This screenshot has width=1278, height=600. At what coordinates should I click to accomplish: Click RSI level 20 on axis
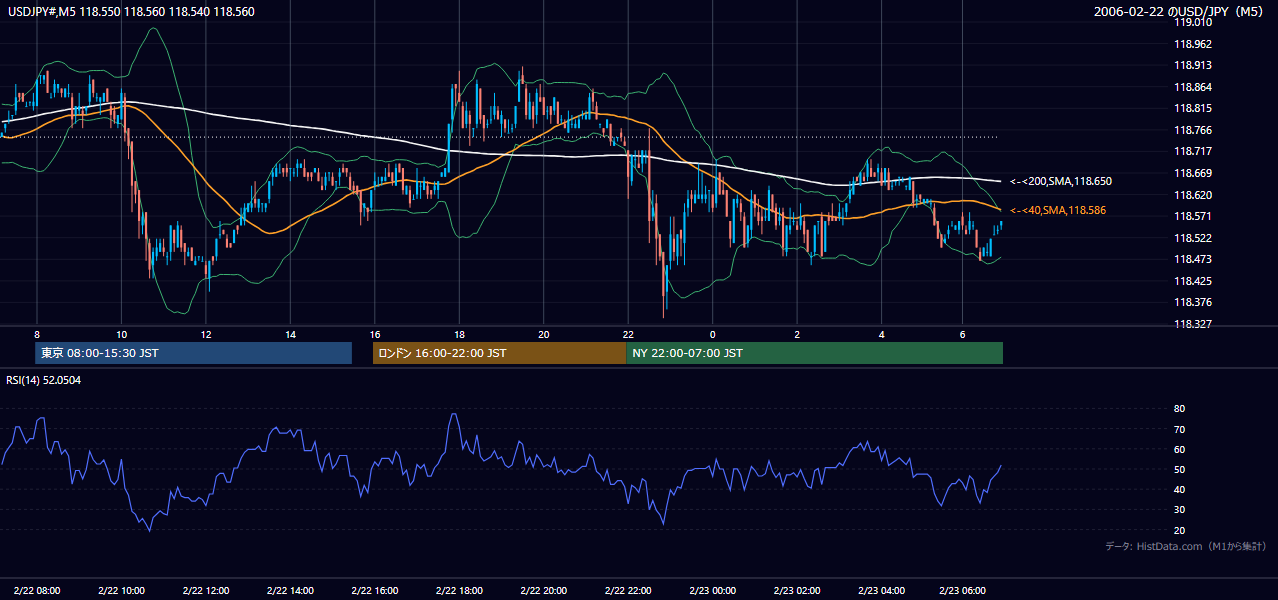1179,530
